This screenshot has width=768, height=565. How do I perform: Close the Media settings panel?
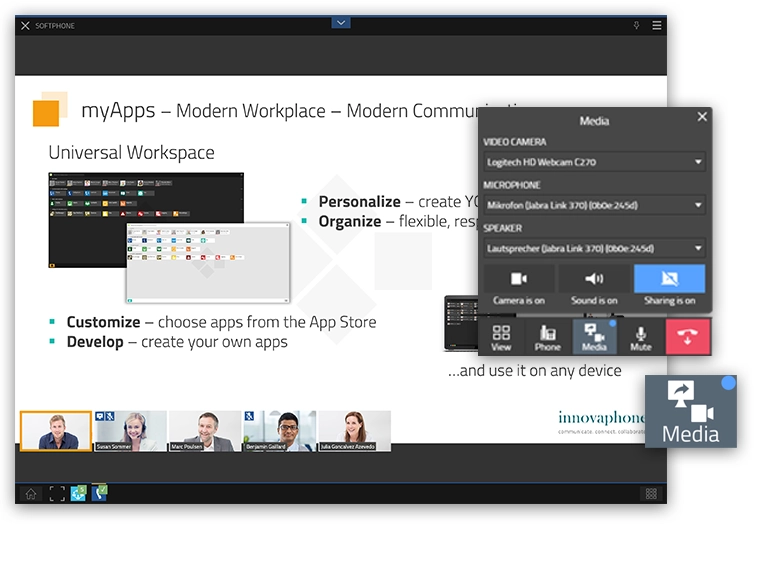click(x=702, y=117)
